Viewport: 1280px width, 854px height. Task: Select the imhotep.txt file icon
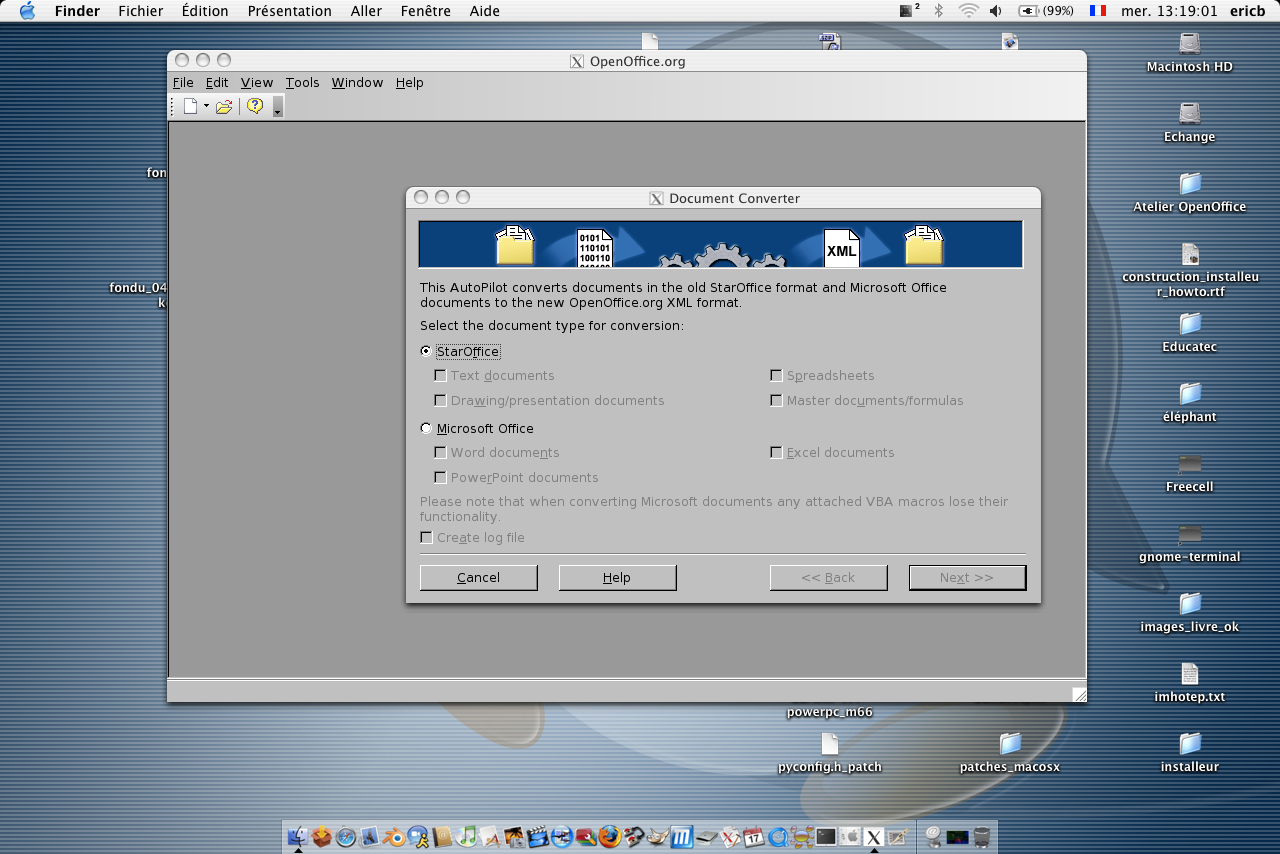coord(1189,674)
